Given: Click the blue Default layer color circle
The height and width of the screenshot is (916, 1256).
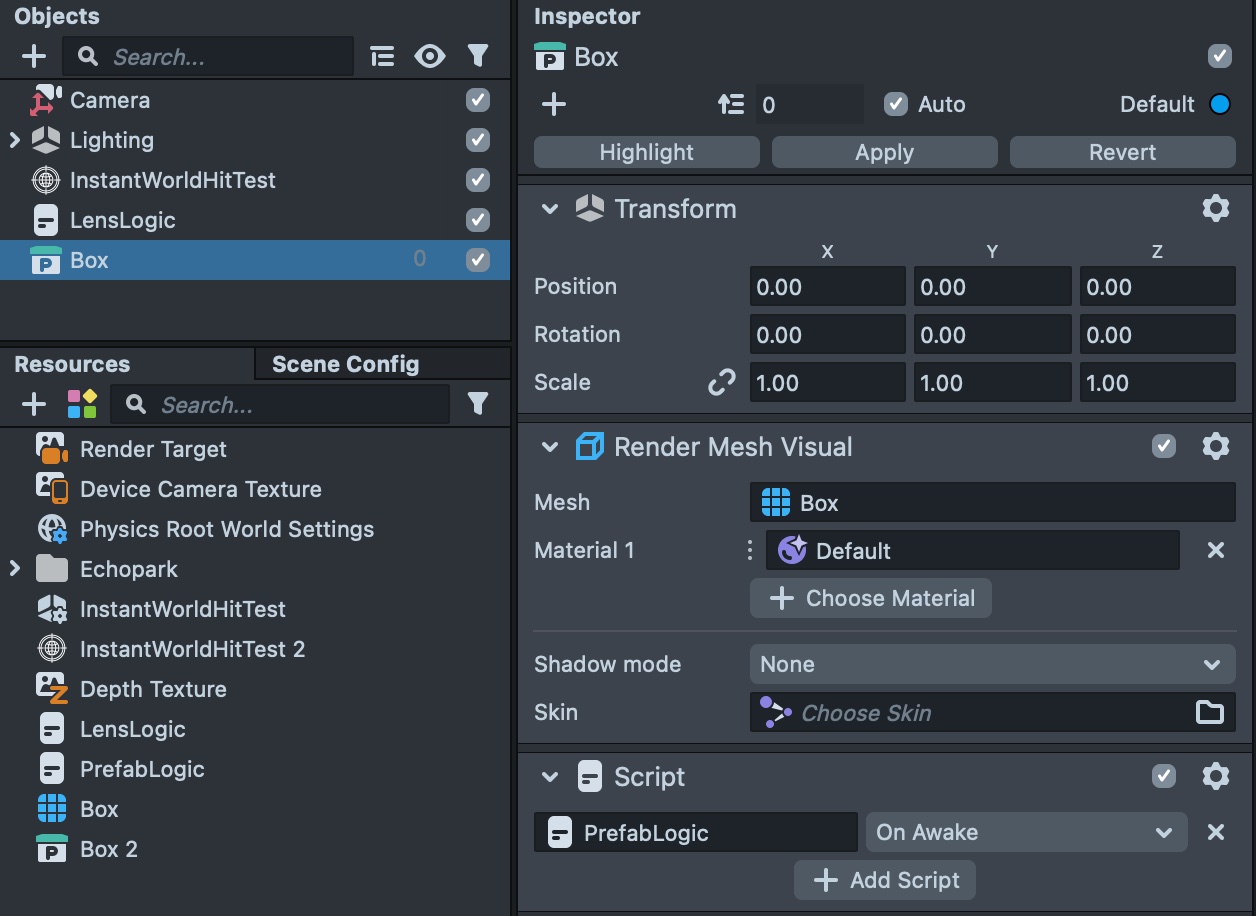Looking at the screenshot, I should [x=1219, y=104].
